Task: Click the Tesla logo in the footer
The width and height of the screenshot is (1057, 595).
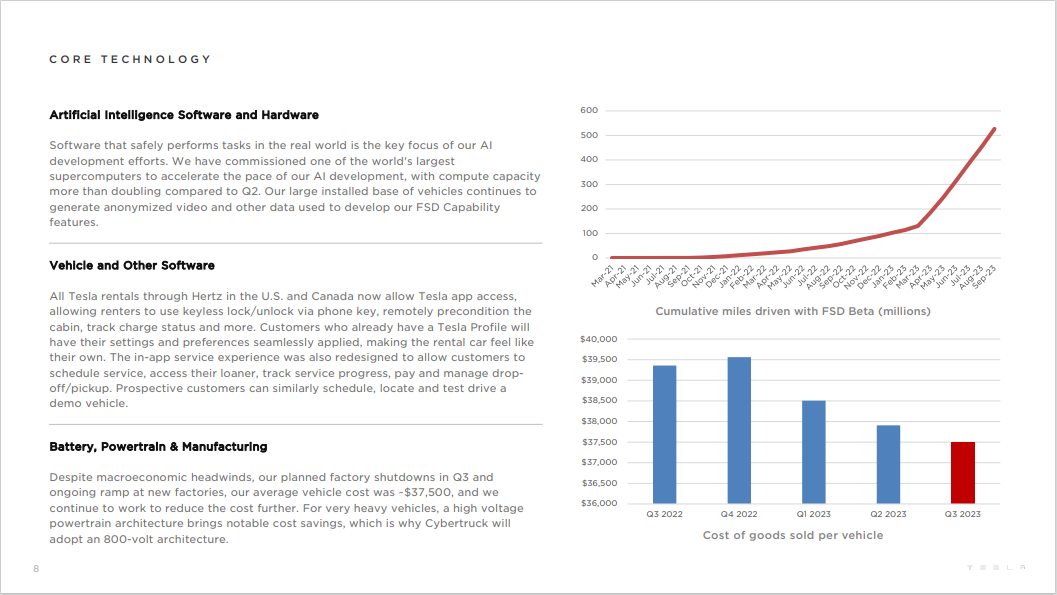Action: pos(995,568)
